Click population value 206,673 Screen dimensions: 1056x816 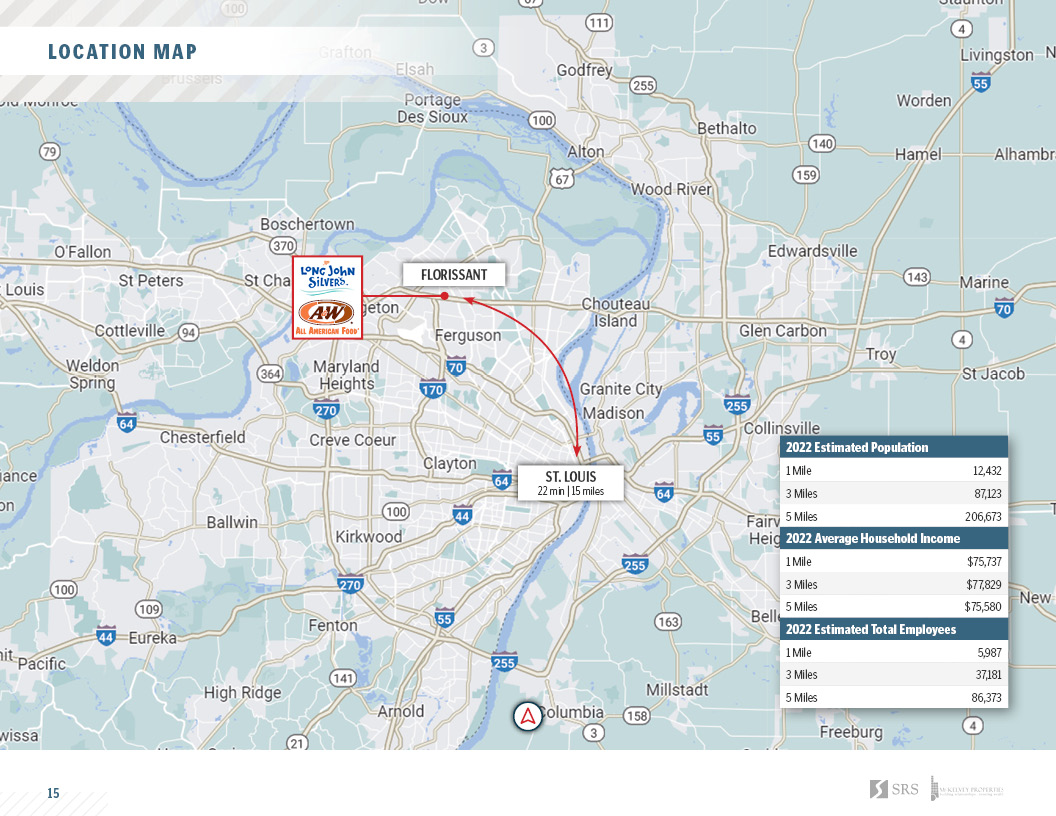pos(983,516)
